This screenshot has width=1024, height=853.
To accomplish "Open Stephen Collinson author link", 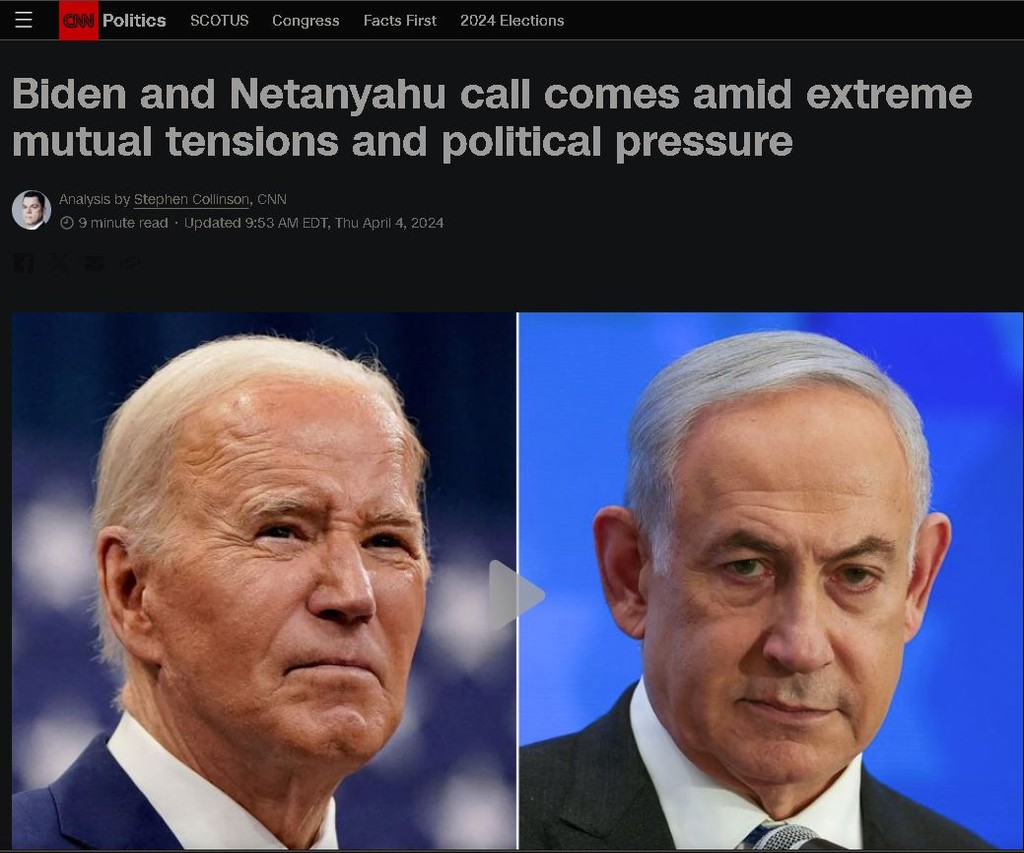I will tap(191, 199).
